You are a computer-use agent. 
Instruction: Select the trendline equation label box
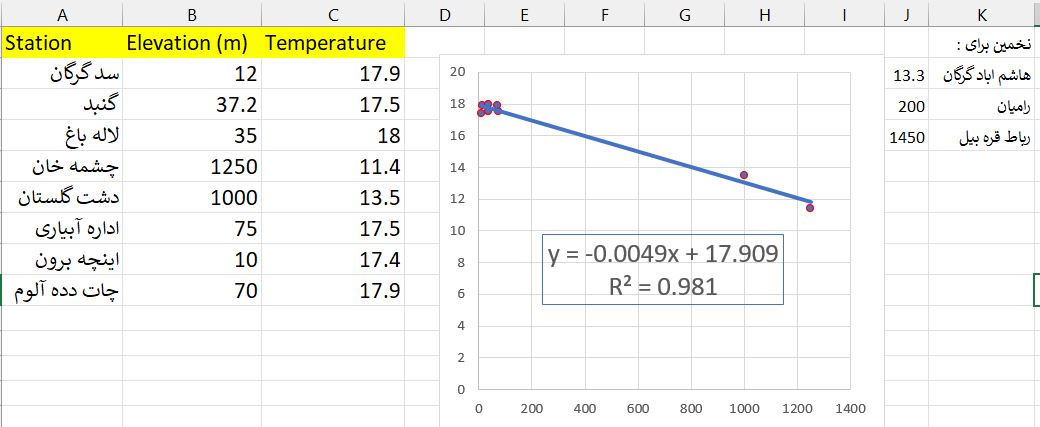pyautogui.click(x=662, y=270)
